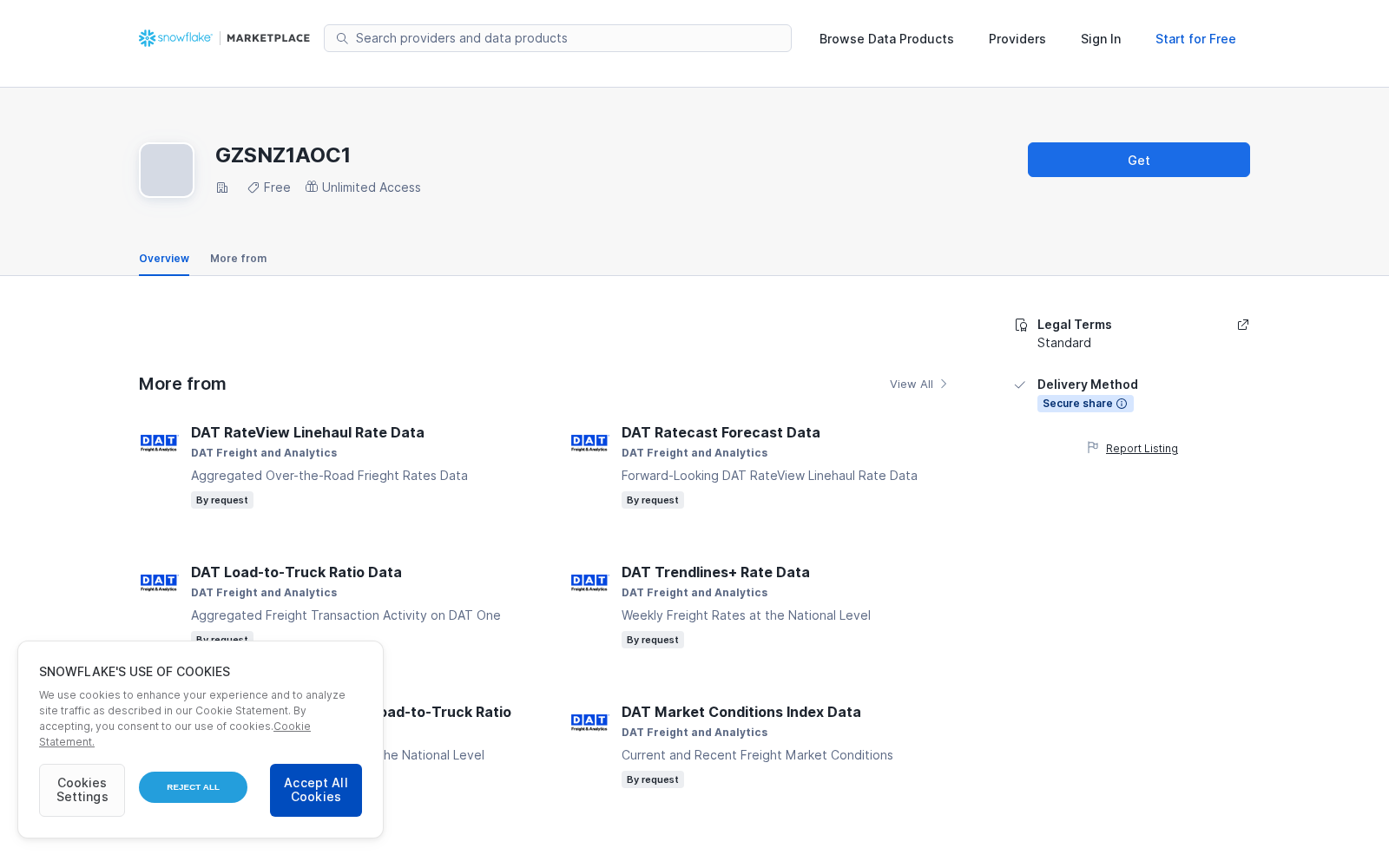Click 'Weekly Freight Rates at the National Level' text
This screenshot has width=1389, height=868.
click(746, 615)
